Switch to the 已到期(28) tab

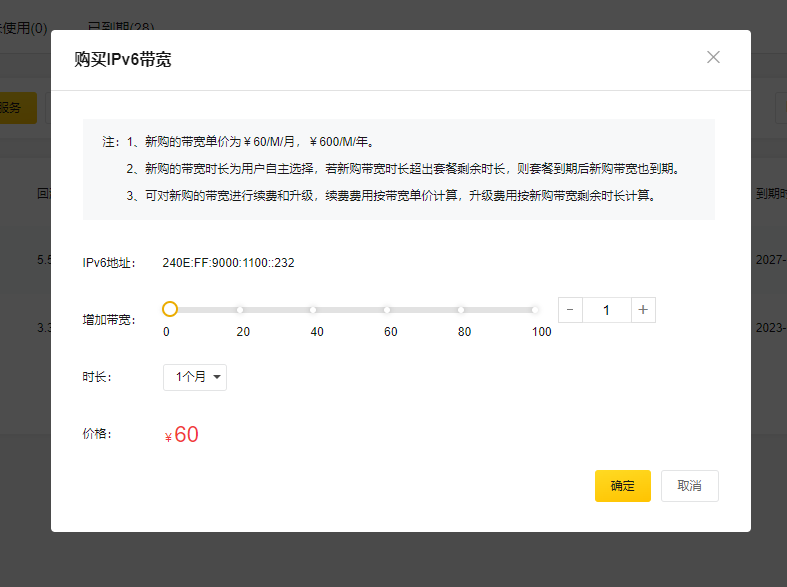121,27
